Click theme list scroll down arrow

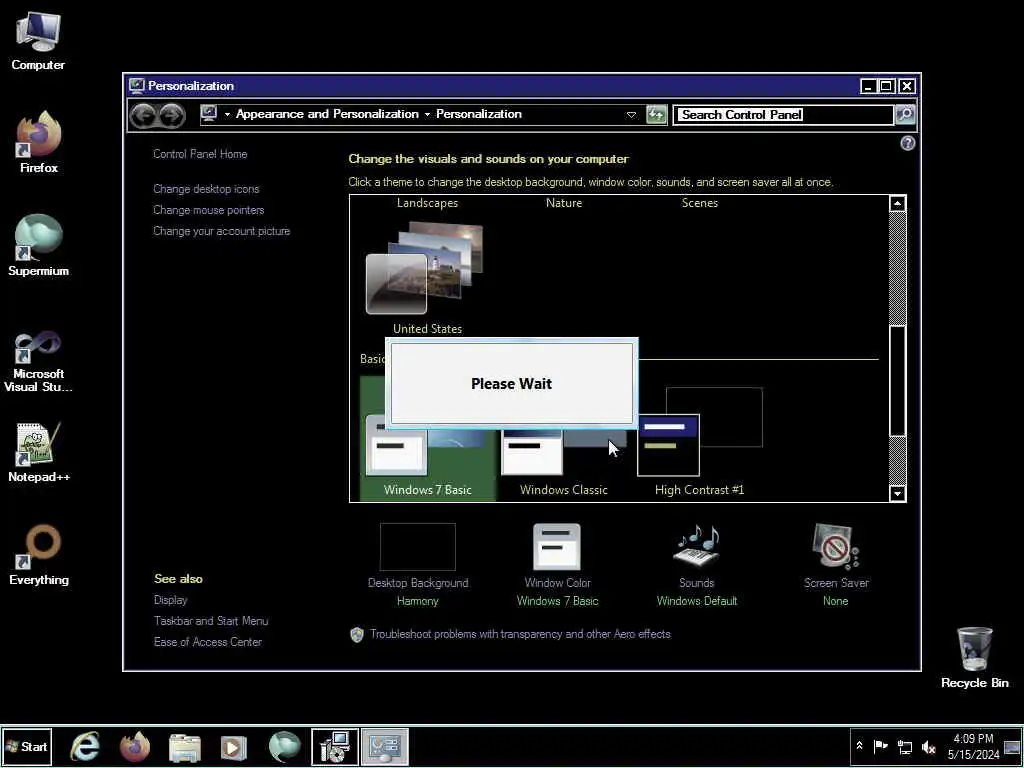click(897, 493)
